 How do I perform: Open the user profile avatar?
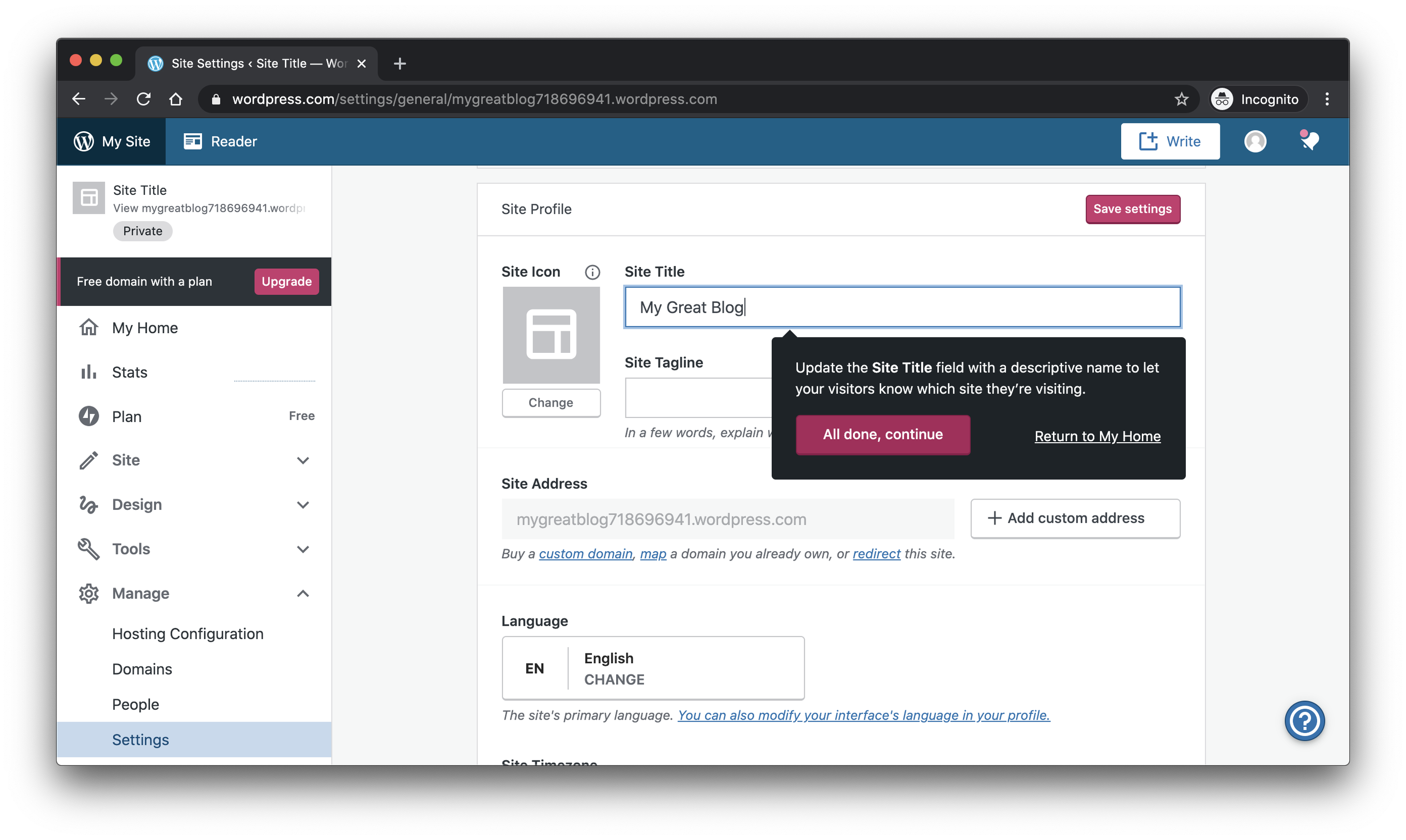pyautogui.click(x=1255, y=142)
